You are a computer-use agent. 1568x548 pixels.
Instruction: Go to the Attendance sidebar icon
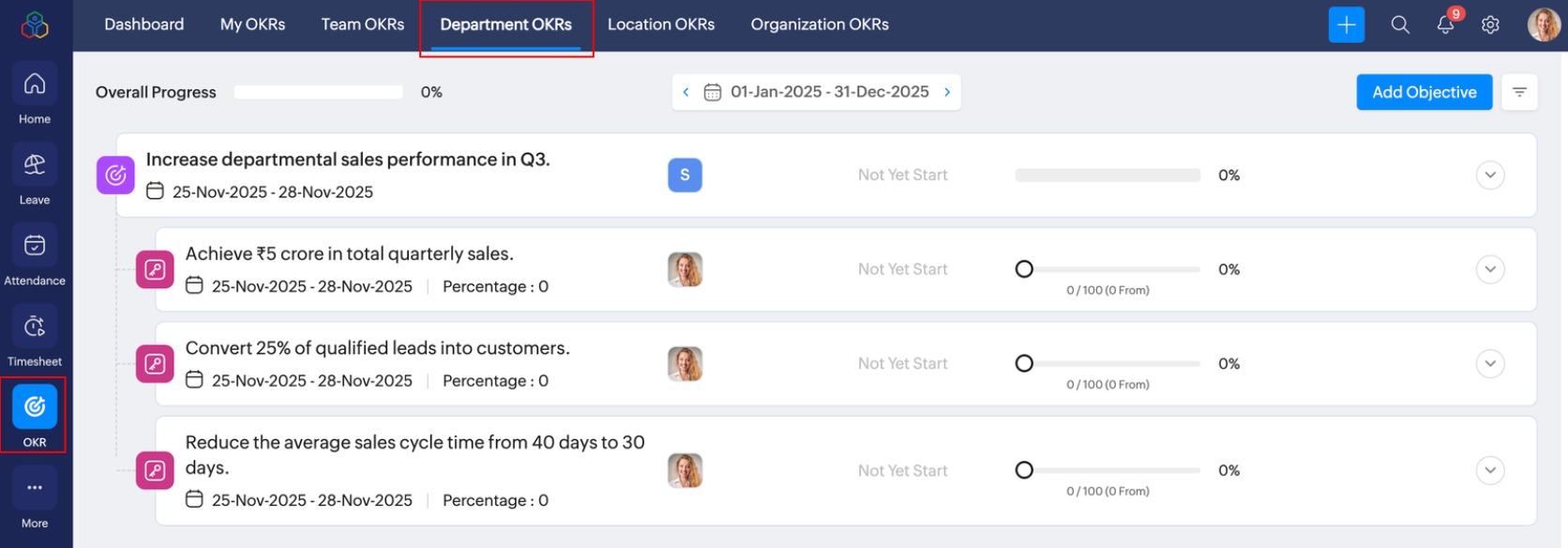pos(35,247)
